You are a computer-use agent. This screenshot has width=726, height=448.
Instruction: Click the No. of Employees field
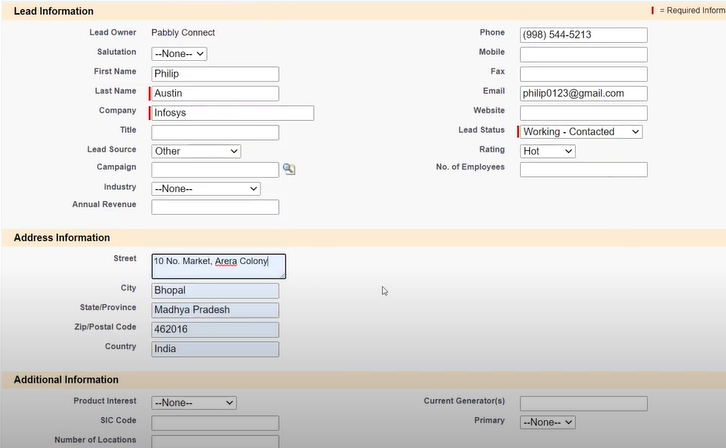tap(583, 170)
